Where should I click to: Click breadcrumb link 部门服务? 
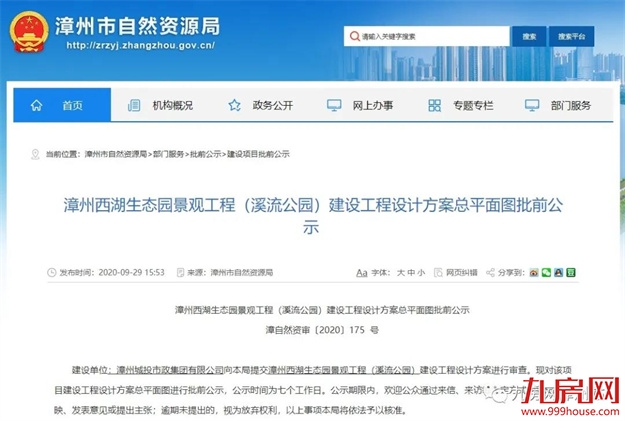[x=168, y=154]
